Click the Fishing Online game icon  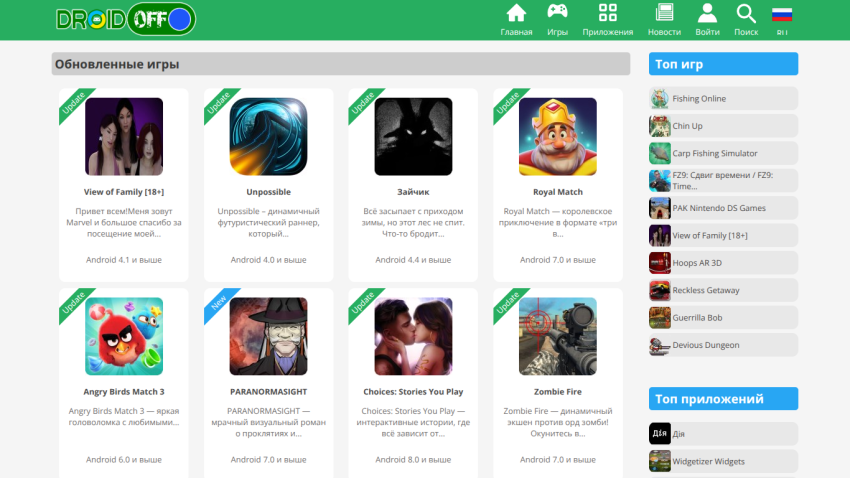[x=660, y=99]
